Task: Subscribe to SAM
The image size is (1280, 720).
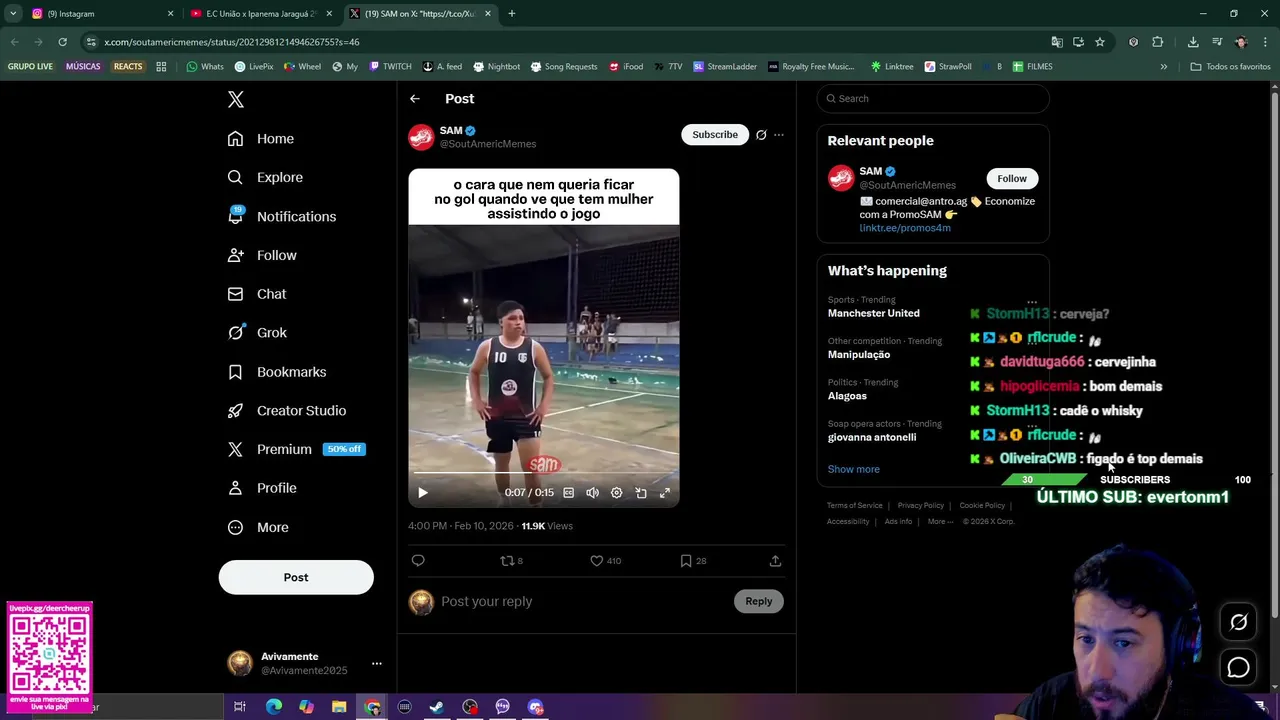Action: (x=715, y=135)
